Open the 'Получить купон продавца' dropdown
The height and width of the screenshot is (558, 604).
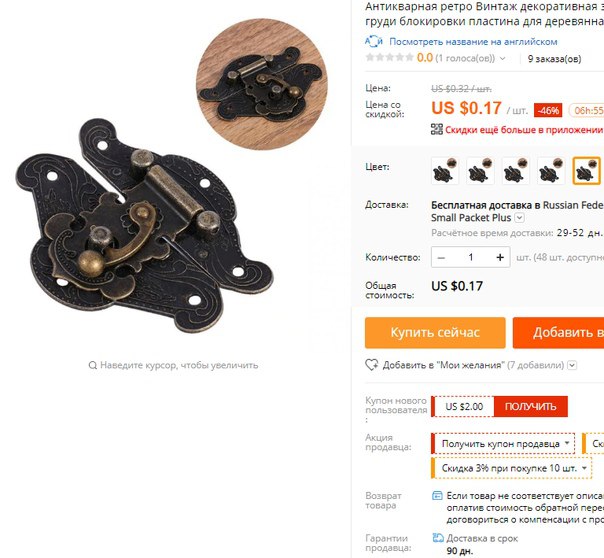(503, 444)
